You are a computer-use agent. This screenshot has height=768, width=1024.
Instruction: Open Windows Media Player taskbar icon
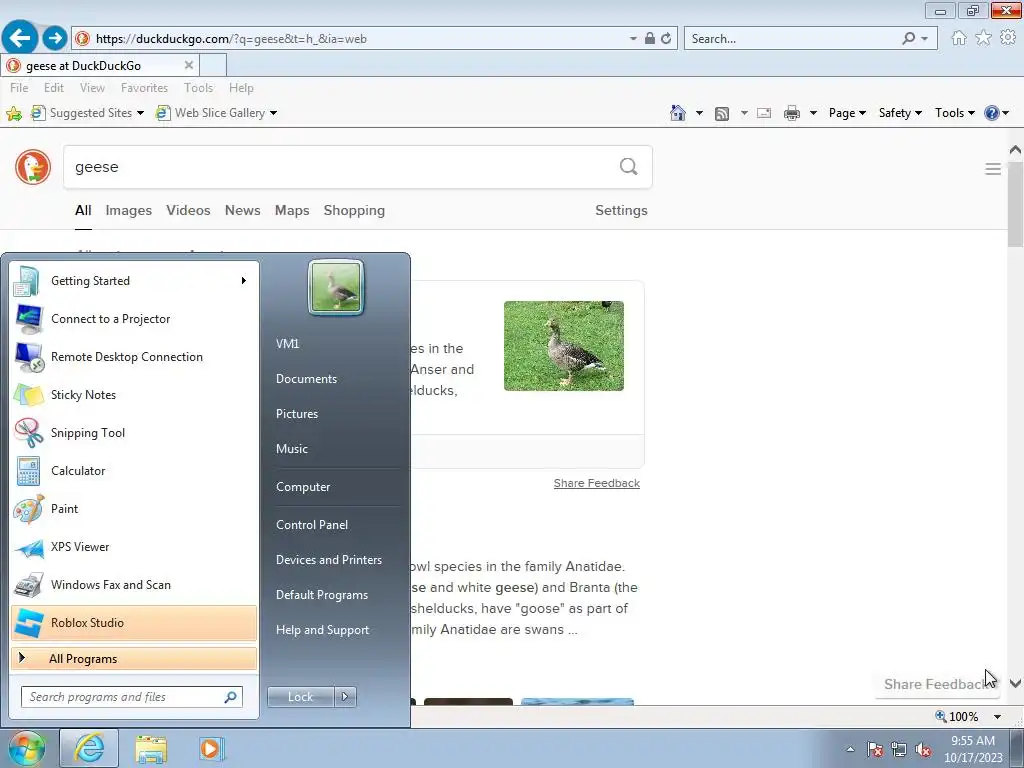[x=211, y=748]
